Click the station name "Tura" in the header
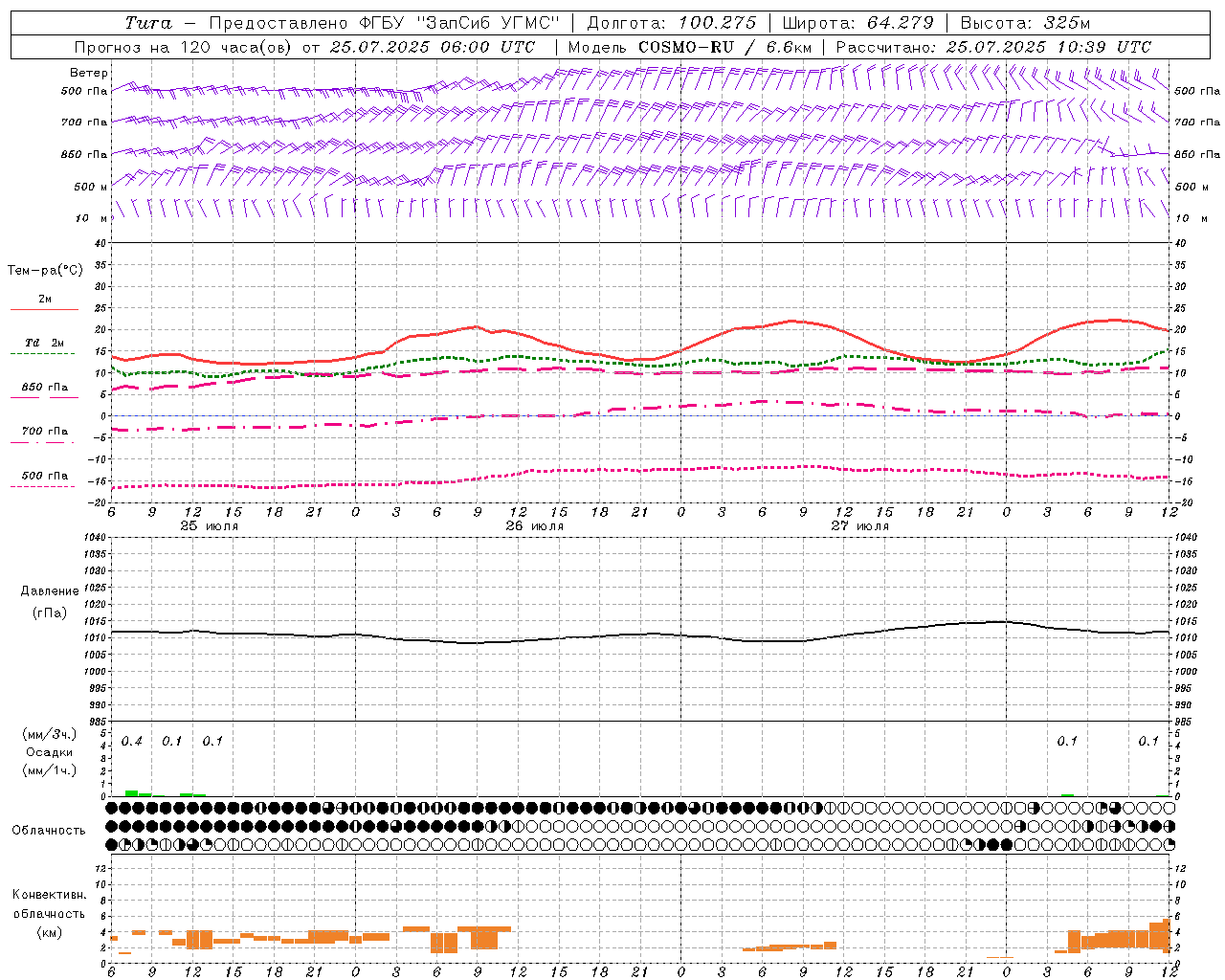Image resolution: width=1225 pixels, height=980 pixels. point(148,23)
